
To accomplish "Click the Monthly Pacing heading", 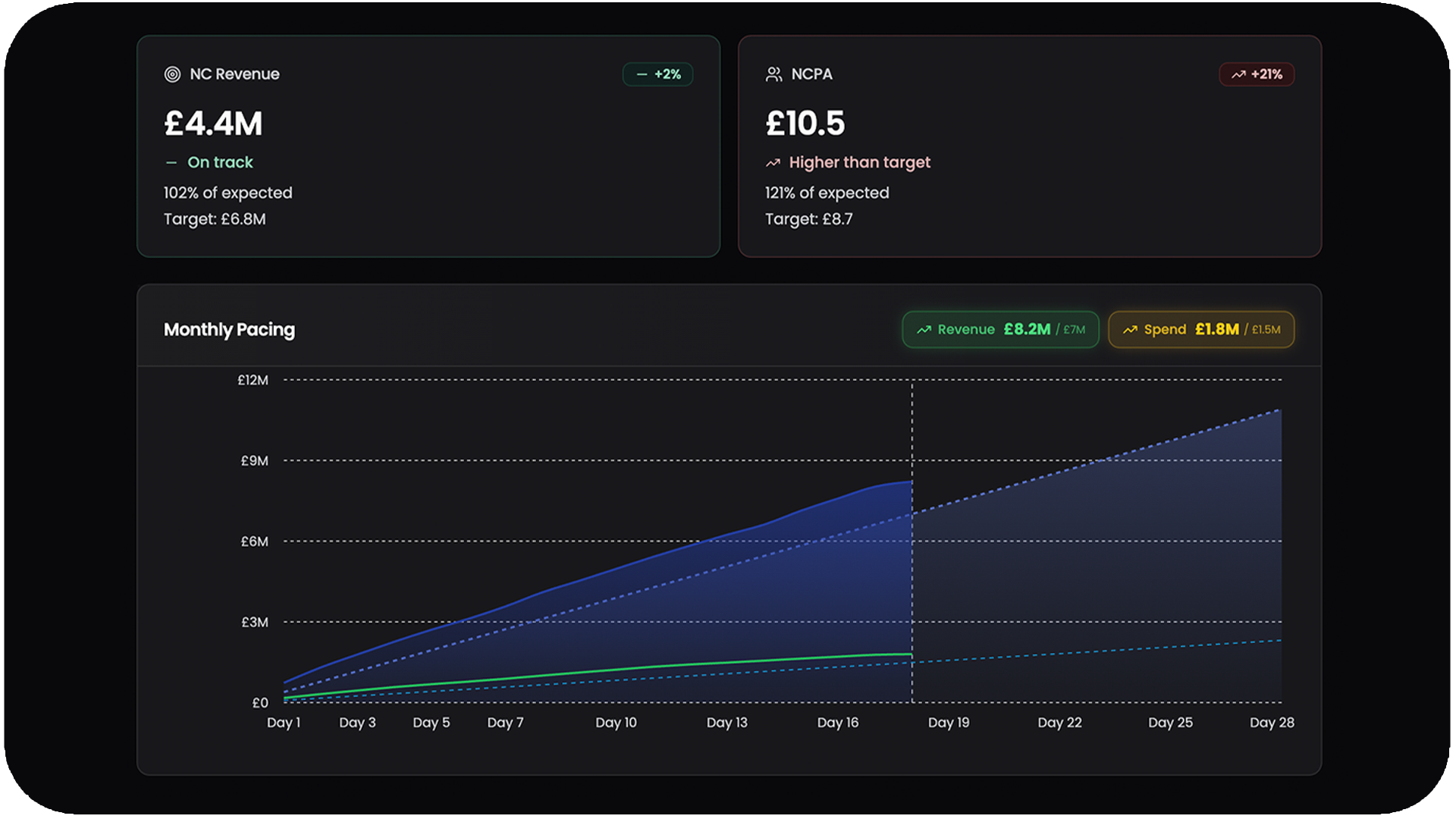I will pyautogui.click(x=229, y=330).
